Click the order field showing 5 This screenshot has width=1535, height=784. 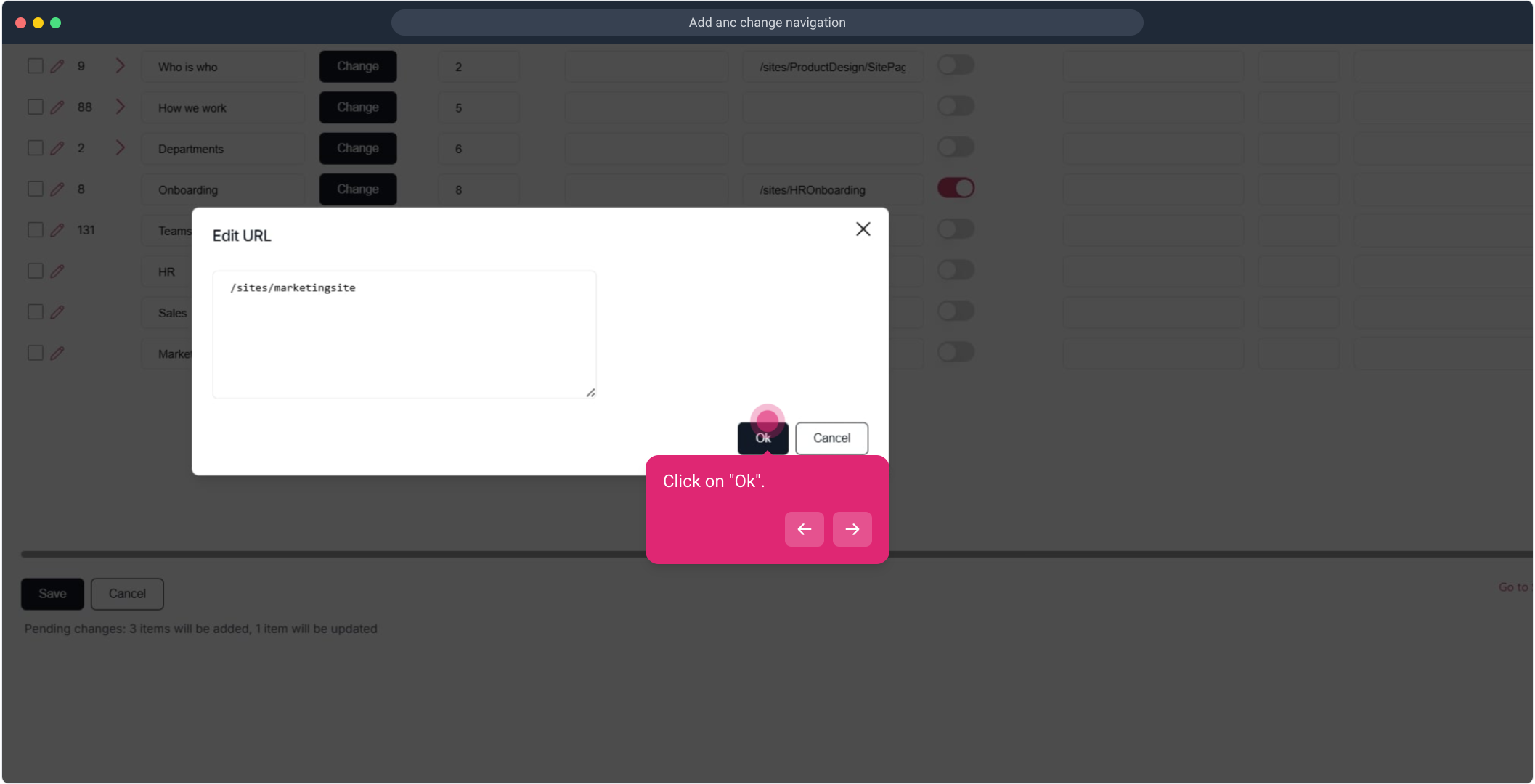(x=479, y=108)
